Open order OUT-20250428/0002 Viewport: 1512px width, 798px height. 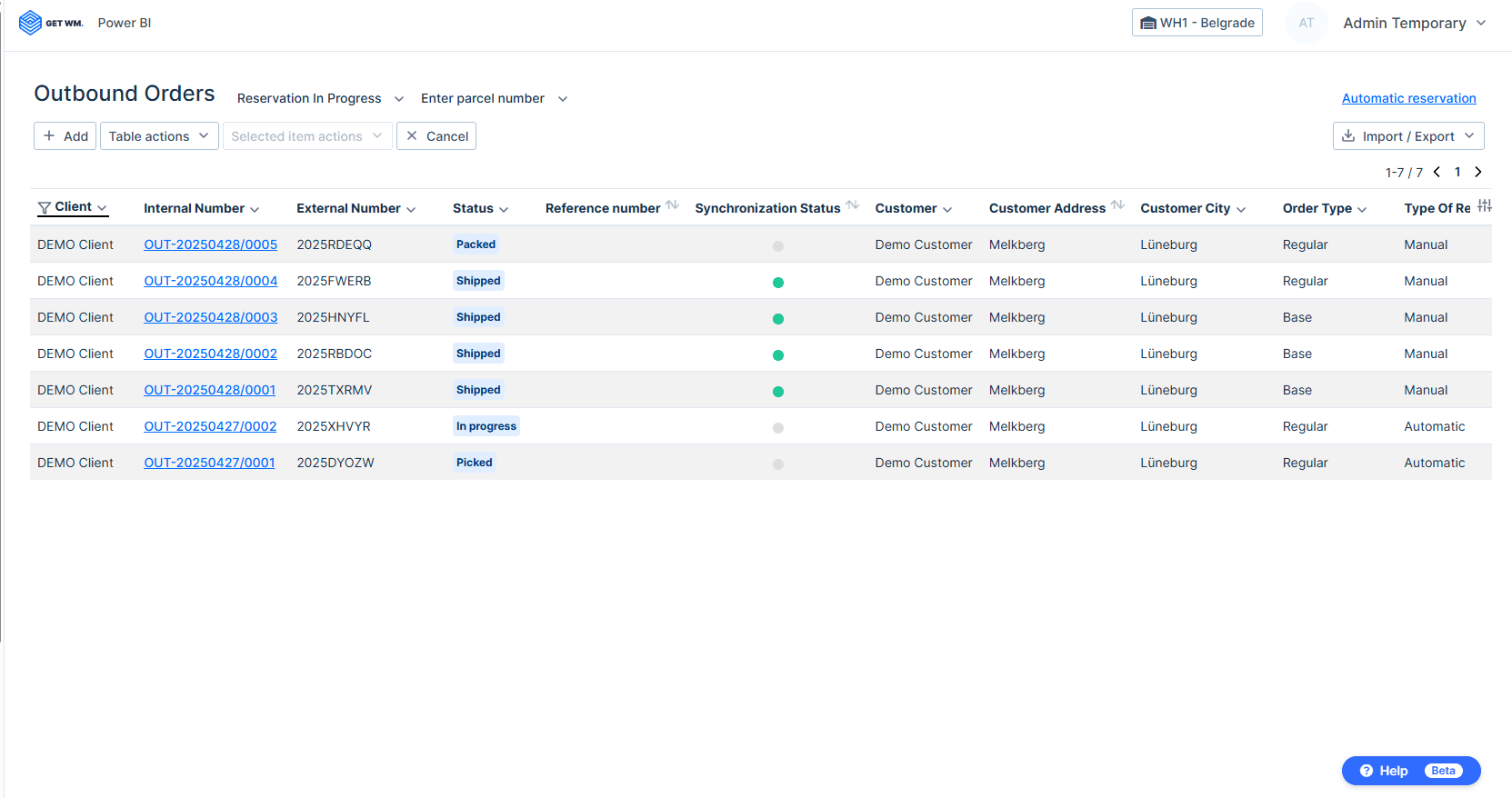pyautogui.click(x=211, y=354)
